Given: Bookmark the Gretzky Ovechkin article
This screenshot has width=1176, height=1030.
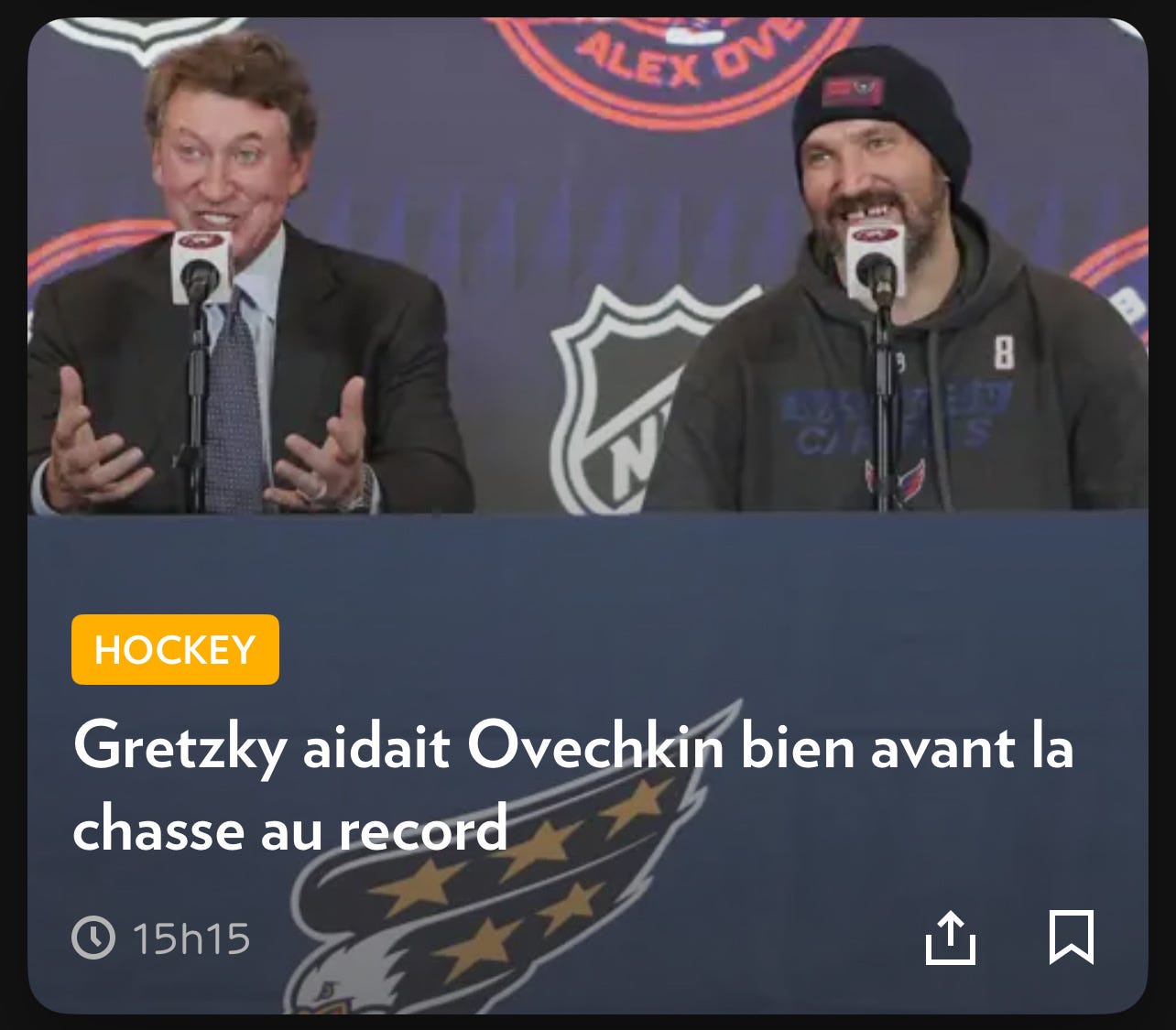Looking at the screenshot, I should (x=1071, y=938).
